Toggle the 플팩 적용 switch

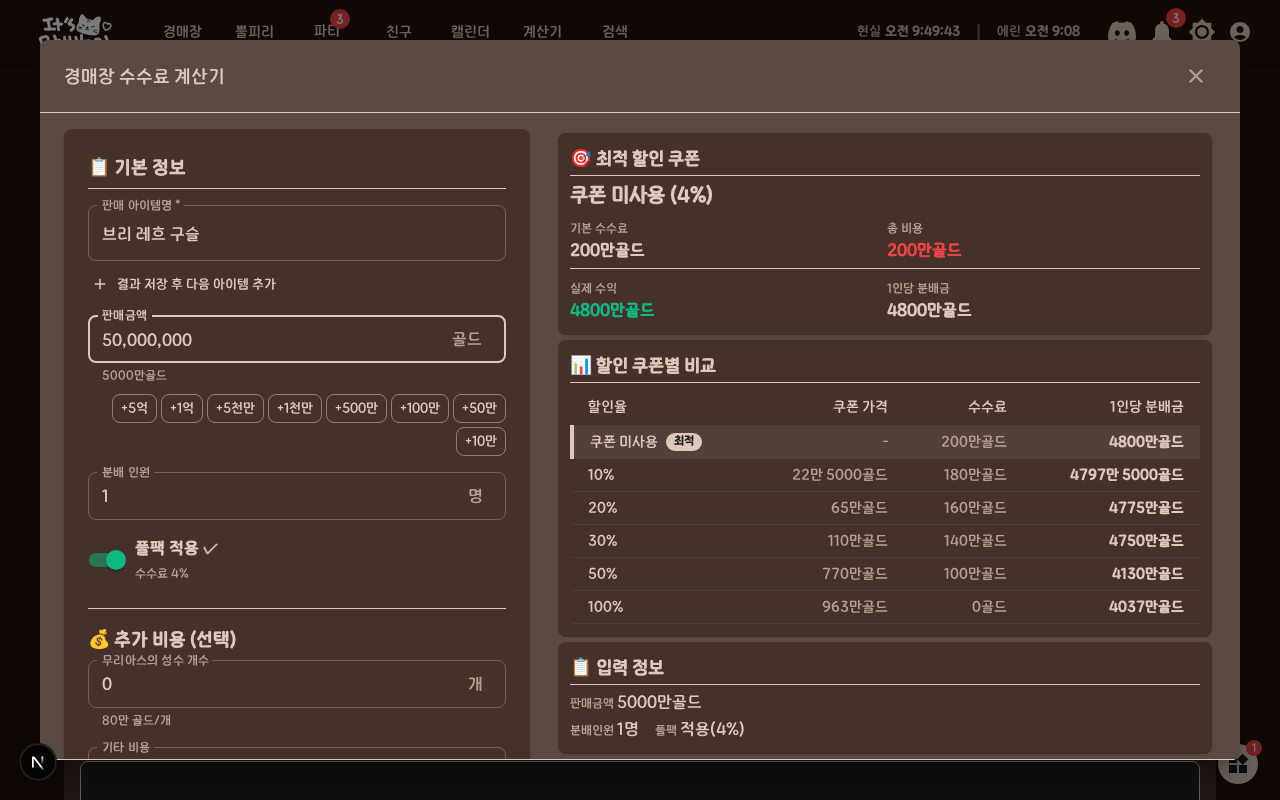[107, 560]
